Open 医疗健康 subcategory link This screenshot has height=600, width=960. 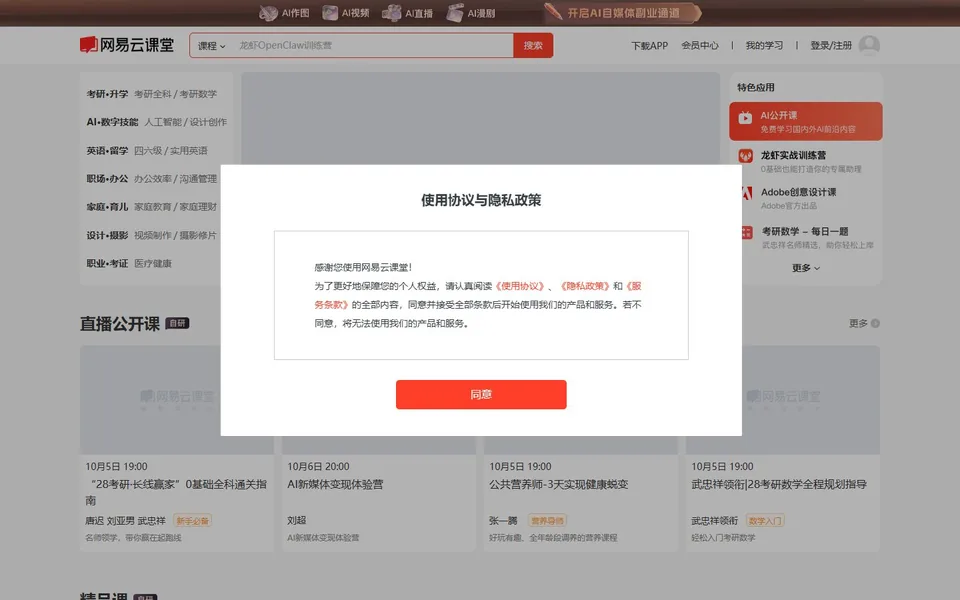pos(153,263)
